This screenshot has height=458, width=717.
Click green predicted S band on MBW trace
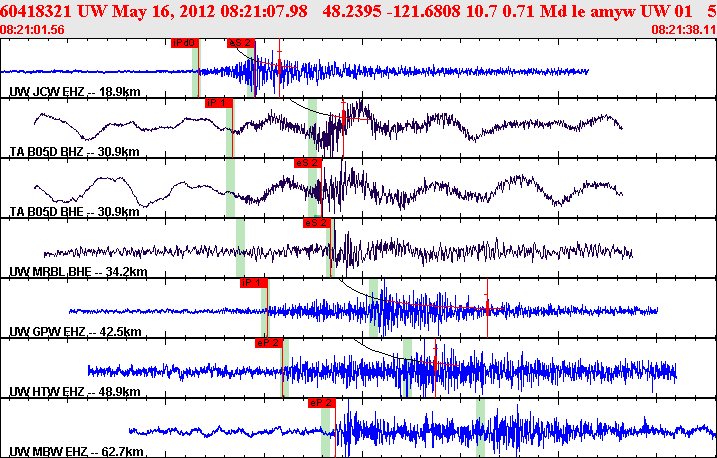[x=480, y=428]
